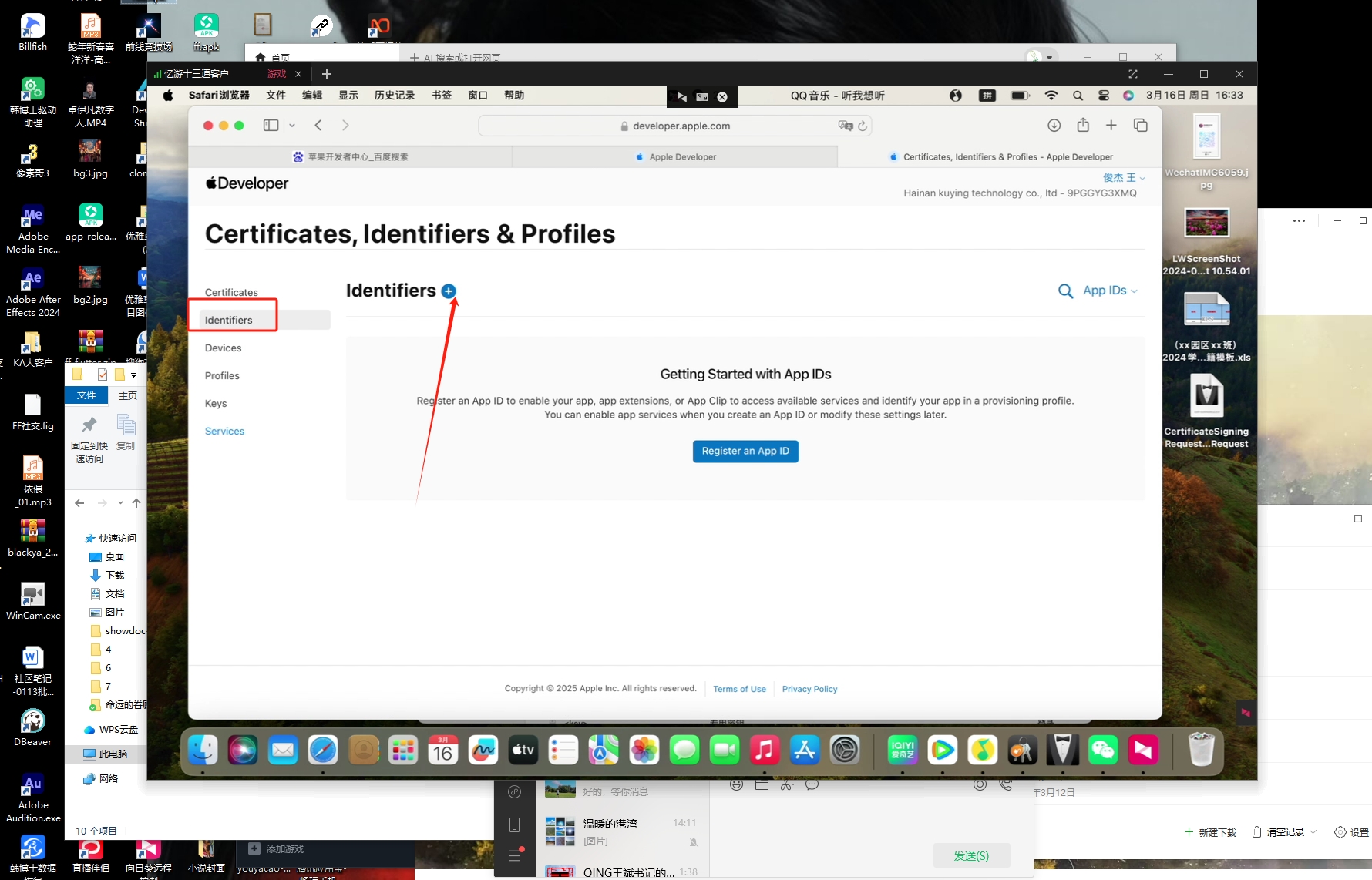The width and height of the screenshot is (1372, 880).
Task: Open App Store from the Dock
Action: (x=805, y=750)
